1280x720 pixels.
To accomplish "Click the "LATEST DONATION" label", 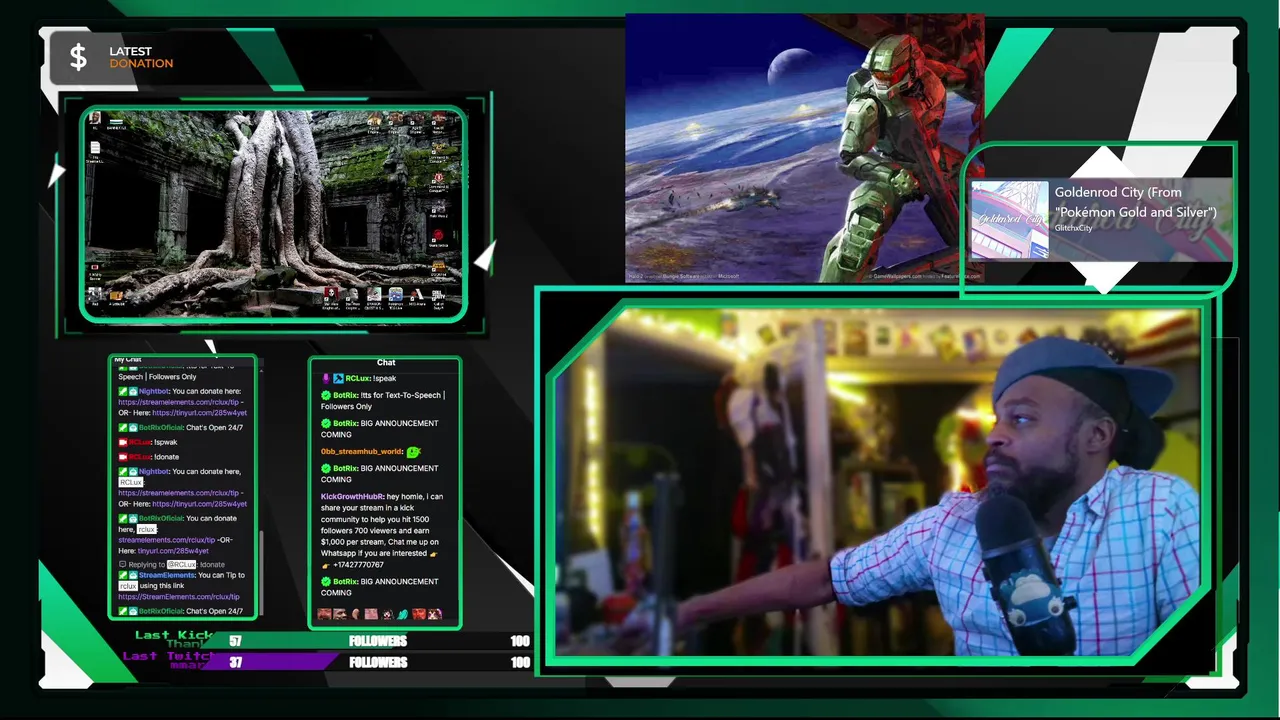I will click(141, 57).
